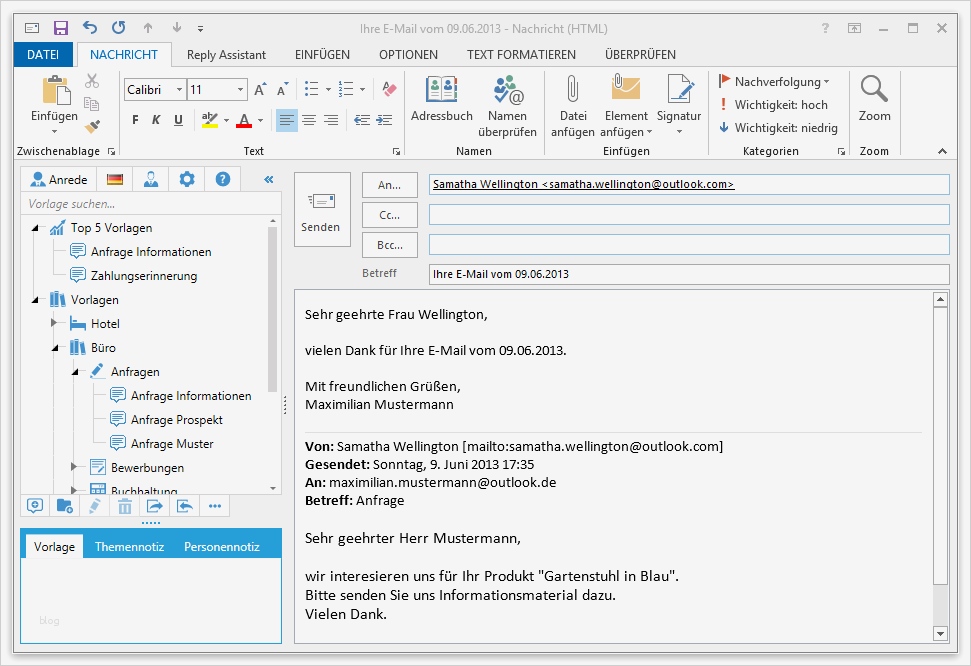The image size is (971, 666).
Task: Switch to the OPTIONEN ribbon tab
Action: pyautogui.click(x=408, y=55)
